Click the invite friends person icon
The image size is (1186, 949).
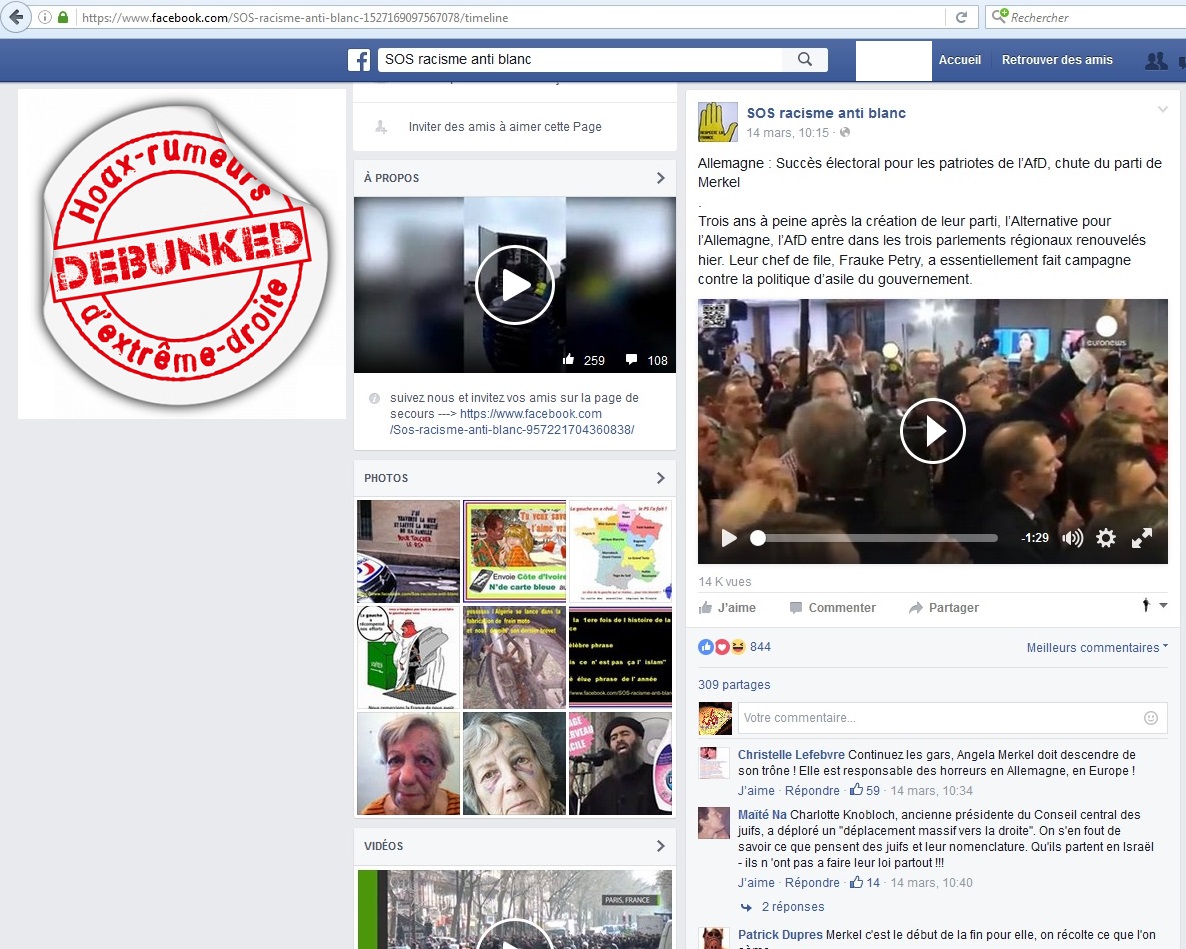(x=381, y=127)
